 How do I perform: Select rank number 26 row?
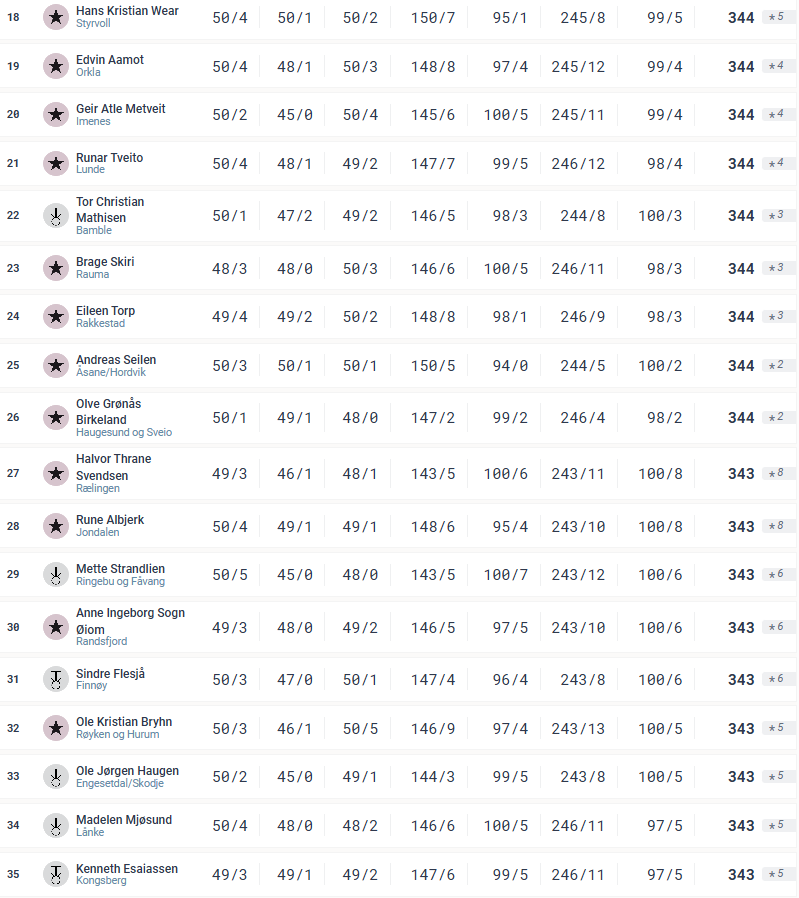click(13, 418)
